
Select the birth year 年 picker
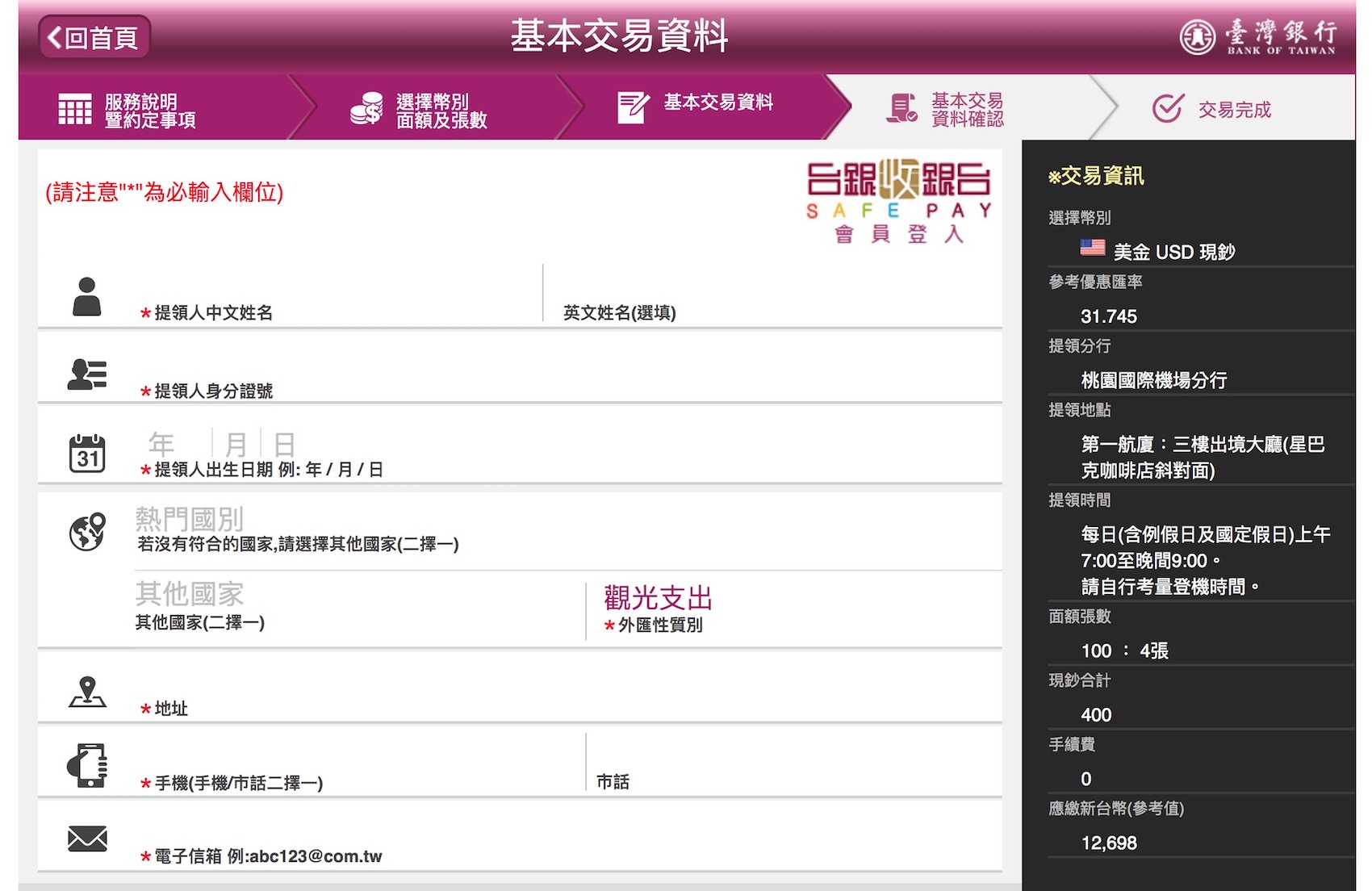coord(171,444)
